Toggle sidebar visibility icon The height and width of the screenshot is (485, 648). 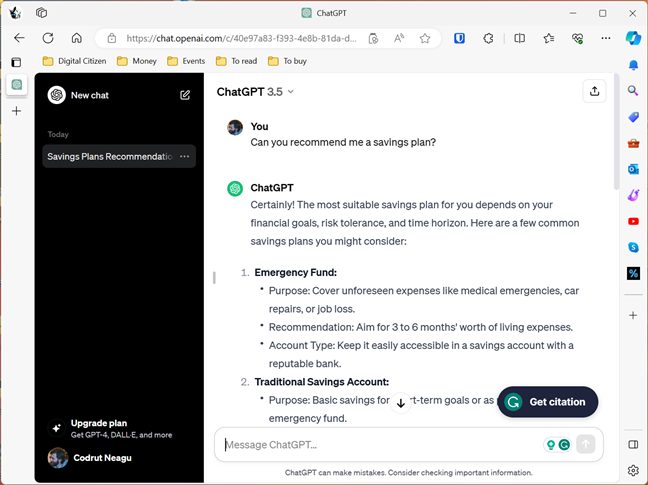point(633,445)
